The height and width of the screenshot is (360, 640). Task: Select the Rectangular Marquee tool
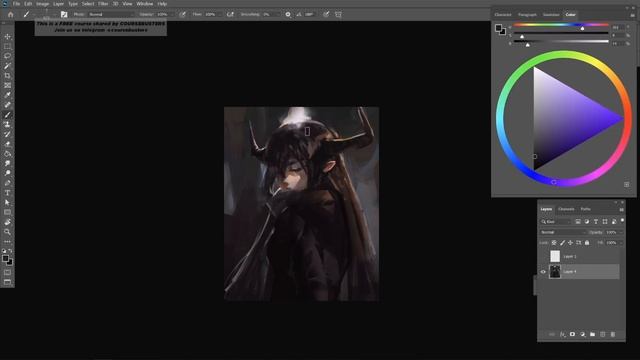point(7,47)
